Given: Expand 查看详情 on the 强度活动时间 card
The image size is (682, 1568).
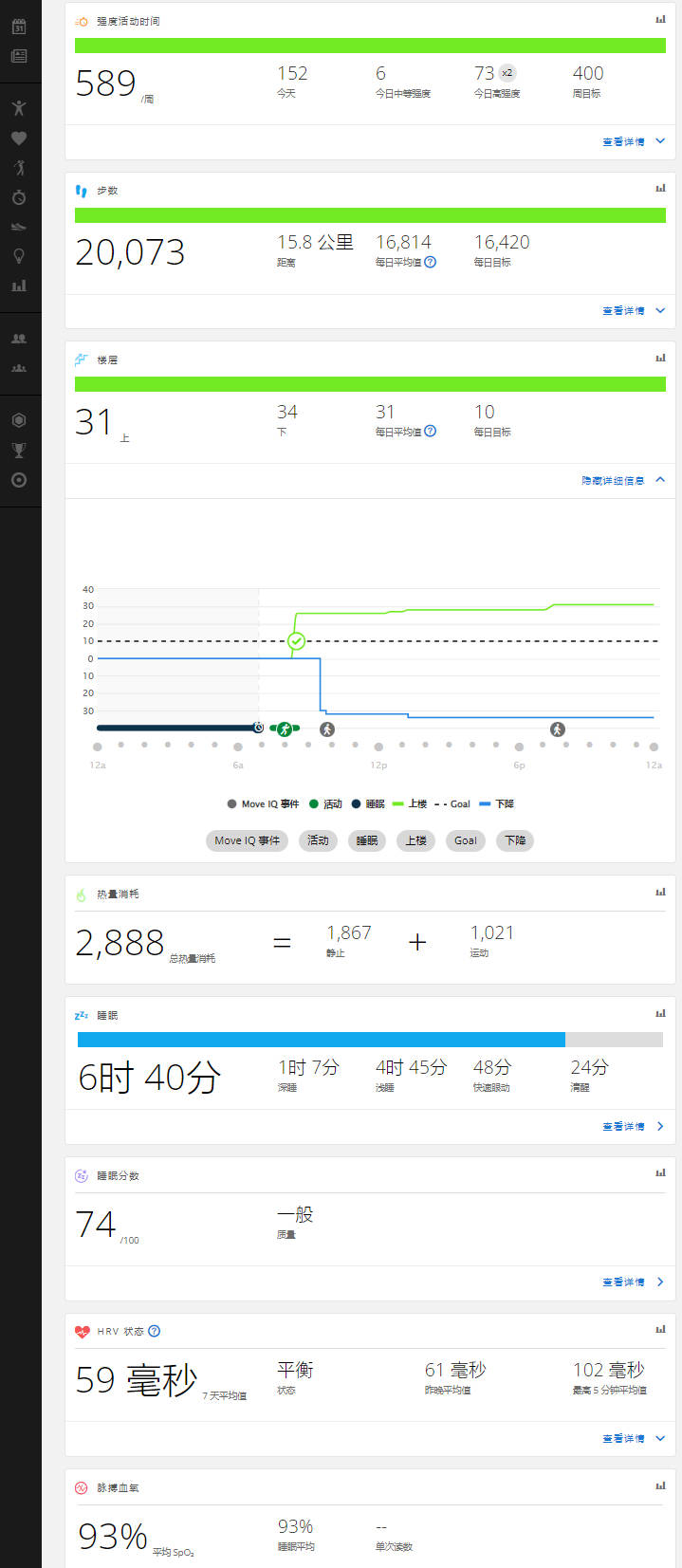Looking at the screenshot, I should [633, 141].
